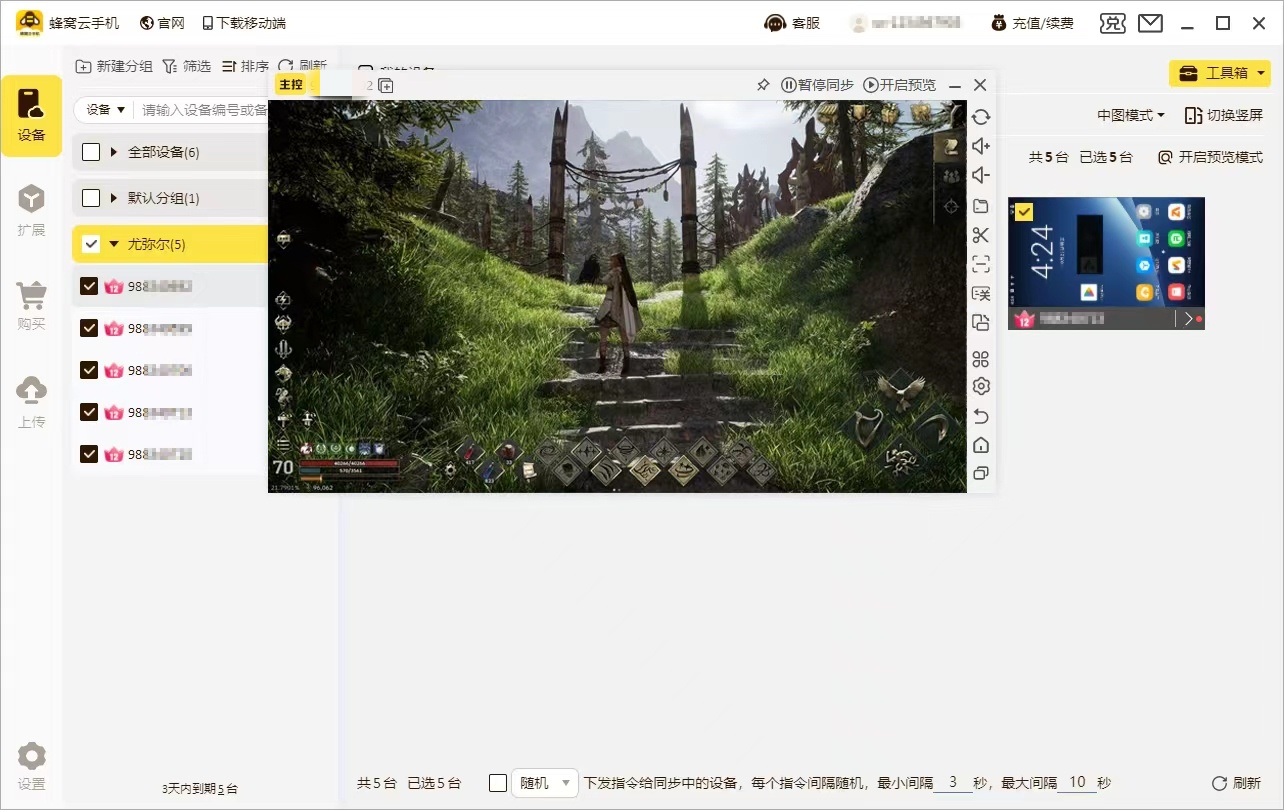1284x810 pixels.
Task: Select the 主控 main control tab
Action: point(291,85)
